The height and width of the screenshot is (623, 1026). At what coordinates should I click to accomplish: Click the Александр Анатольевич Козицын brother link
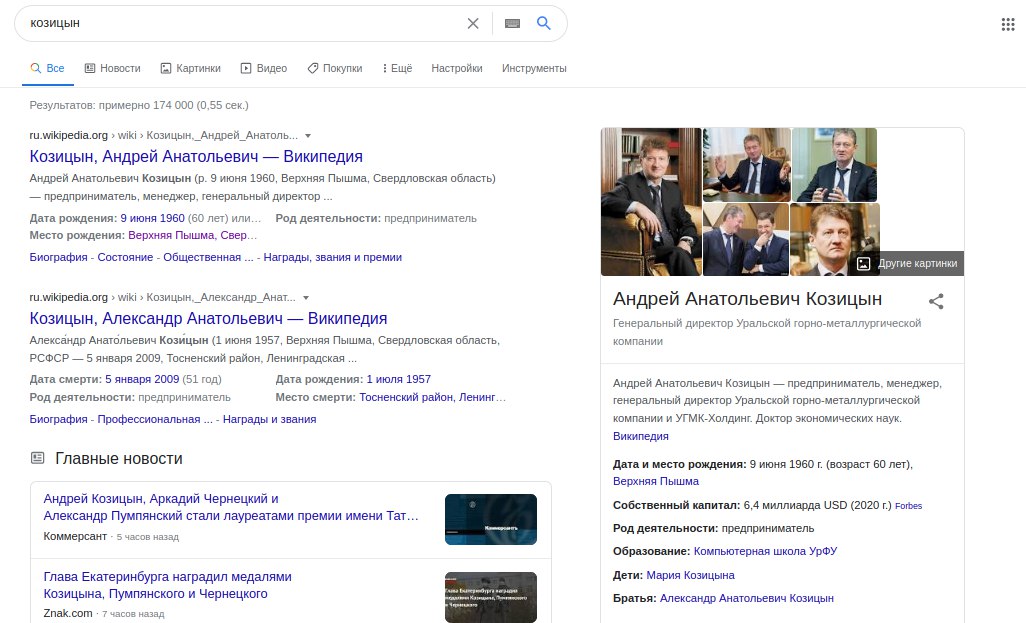(747, 598)
